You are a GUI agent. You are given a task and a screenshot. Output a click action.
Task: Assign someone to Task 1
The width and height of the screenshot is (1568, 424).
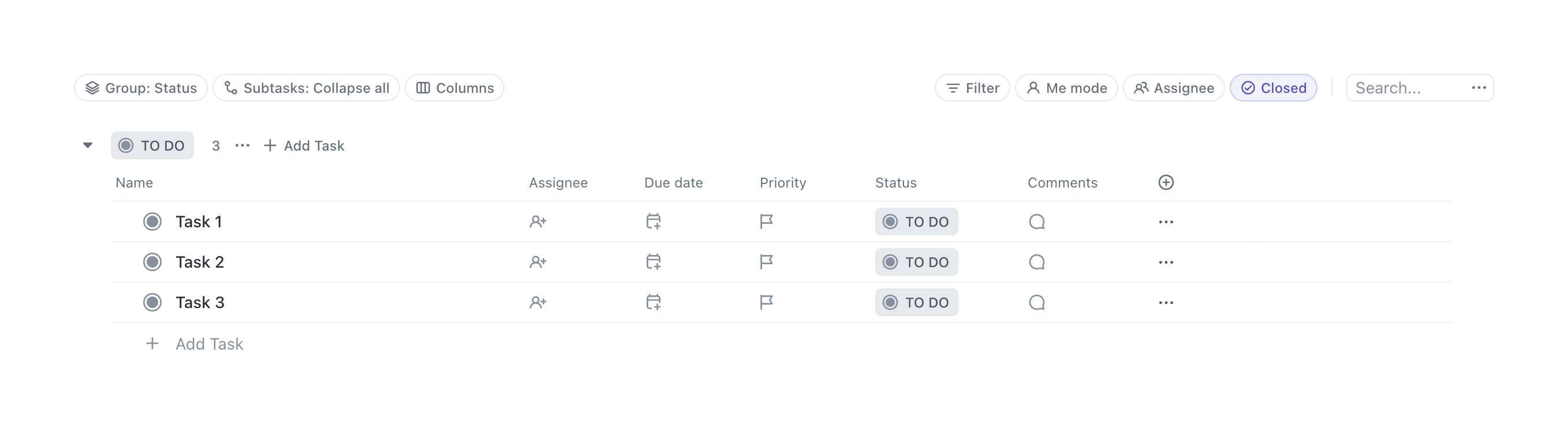[x=538, y=222]
